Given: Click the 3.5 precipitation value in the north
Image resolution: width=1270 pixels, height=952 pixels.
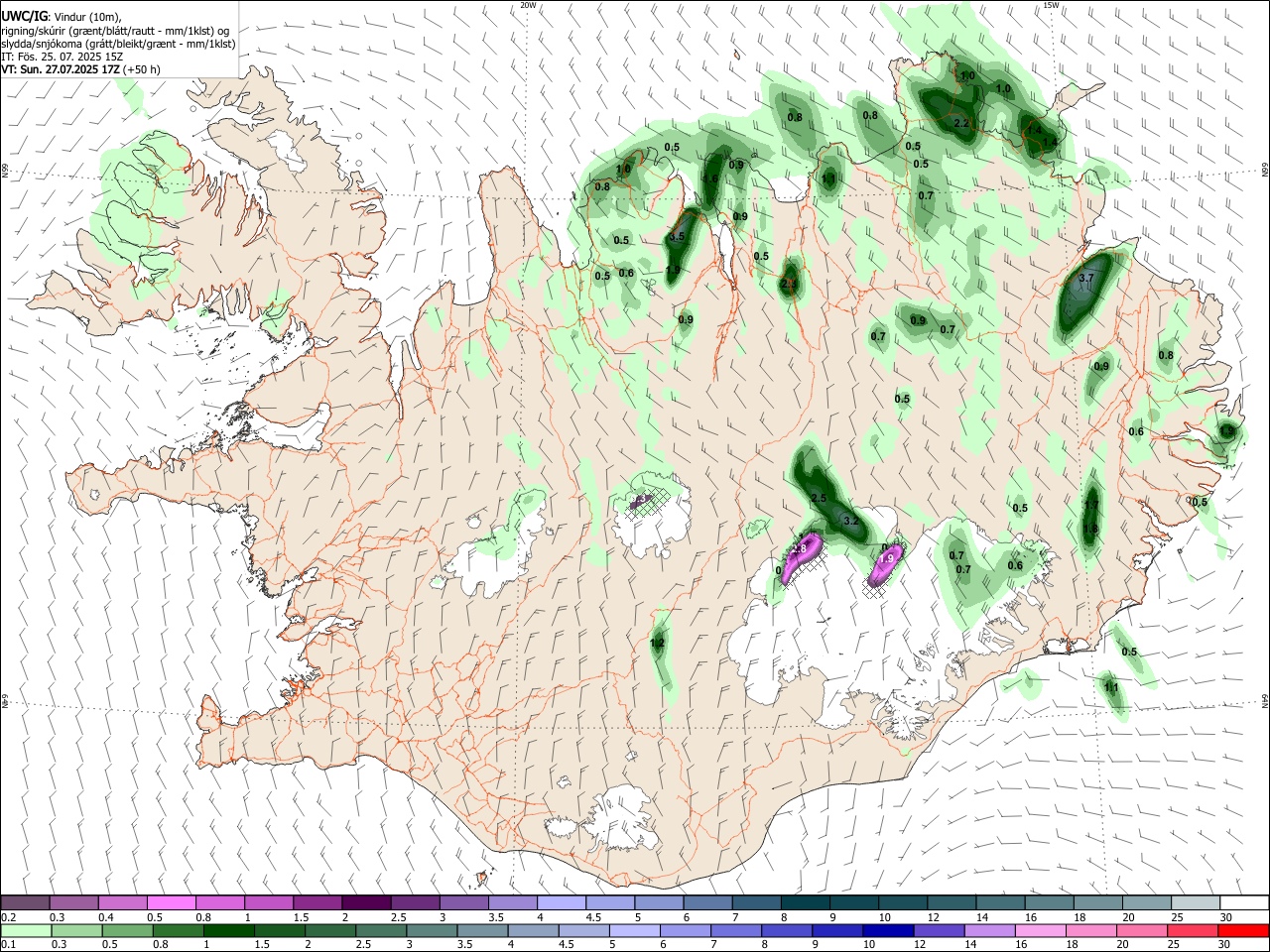Looking at the screenshot, I should point(677,237).
